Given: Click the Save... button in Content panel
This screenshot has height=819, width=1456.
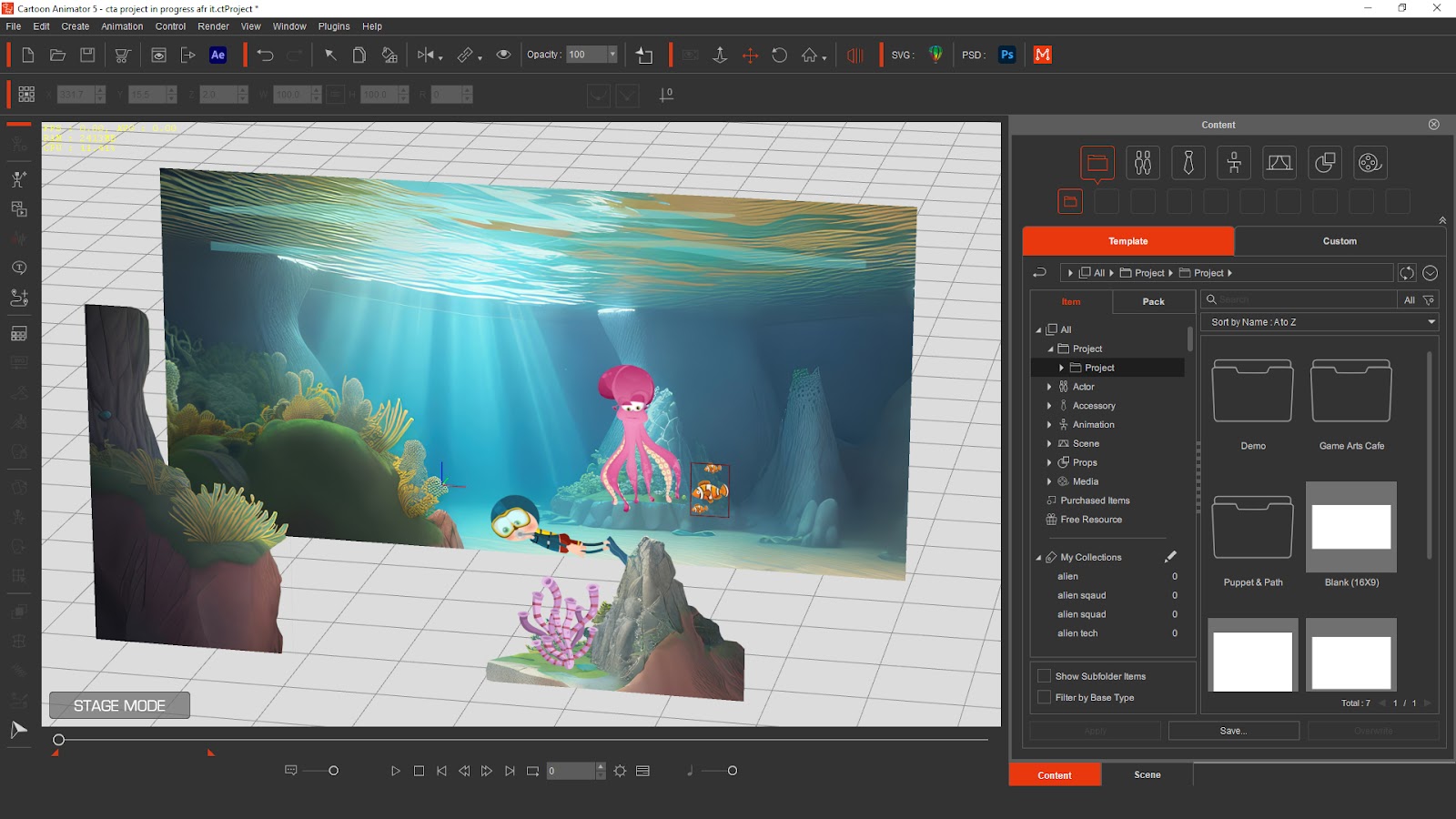Looking at the screenshot, I should [1234, 730].
